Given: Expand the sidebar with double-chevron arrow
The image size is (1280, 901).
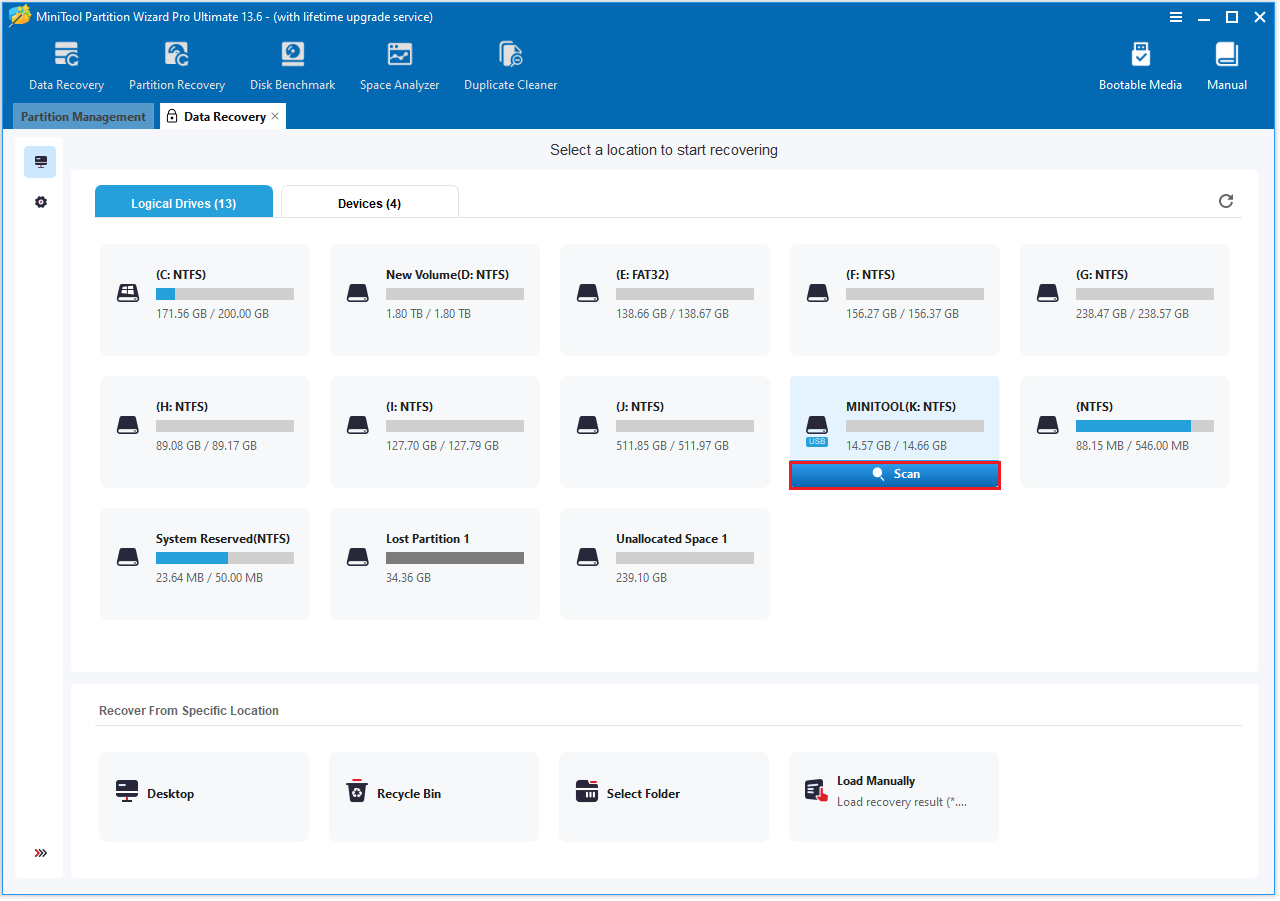Looking at the screenshot, I should (41, 853).
